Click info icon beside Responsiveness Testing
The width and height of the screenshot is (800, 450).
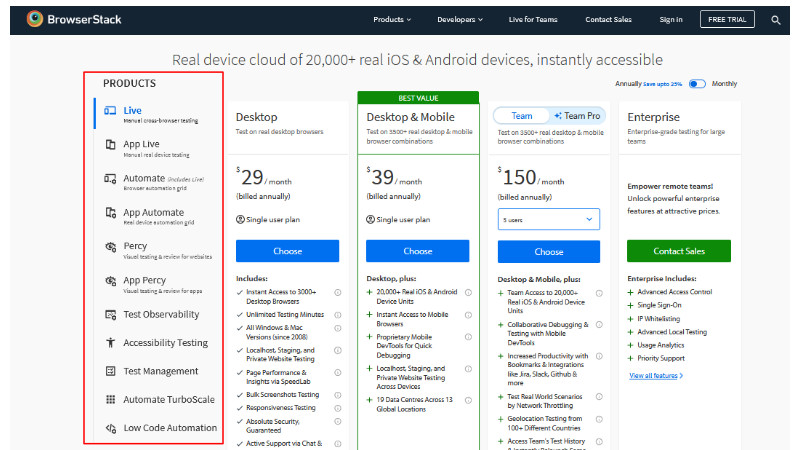click(338, 408)
